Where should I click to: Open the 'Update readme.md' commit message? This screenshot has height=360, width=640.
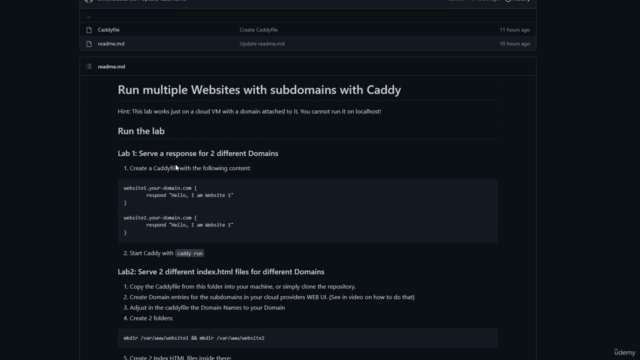pos(262,44)
